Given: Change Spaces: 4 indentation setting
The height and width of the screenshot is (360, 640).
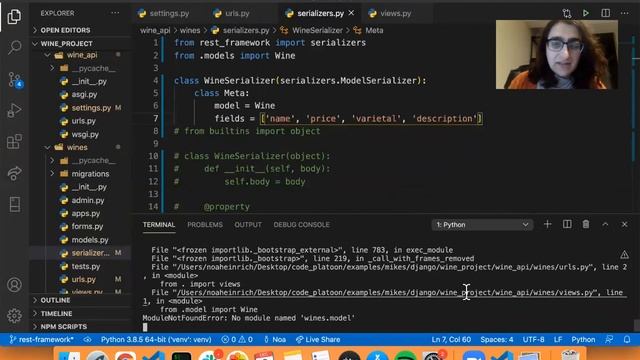Looking at the screenshot, I should point(496,340).
